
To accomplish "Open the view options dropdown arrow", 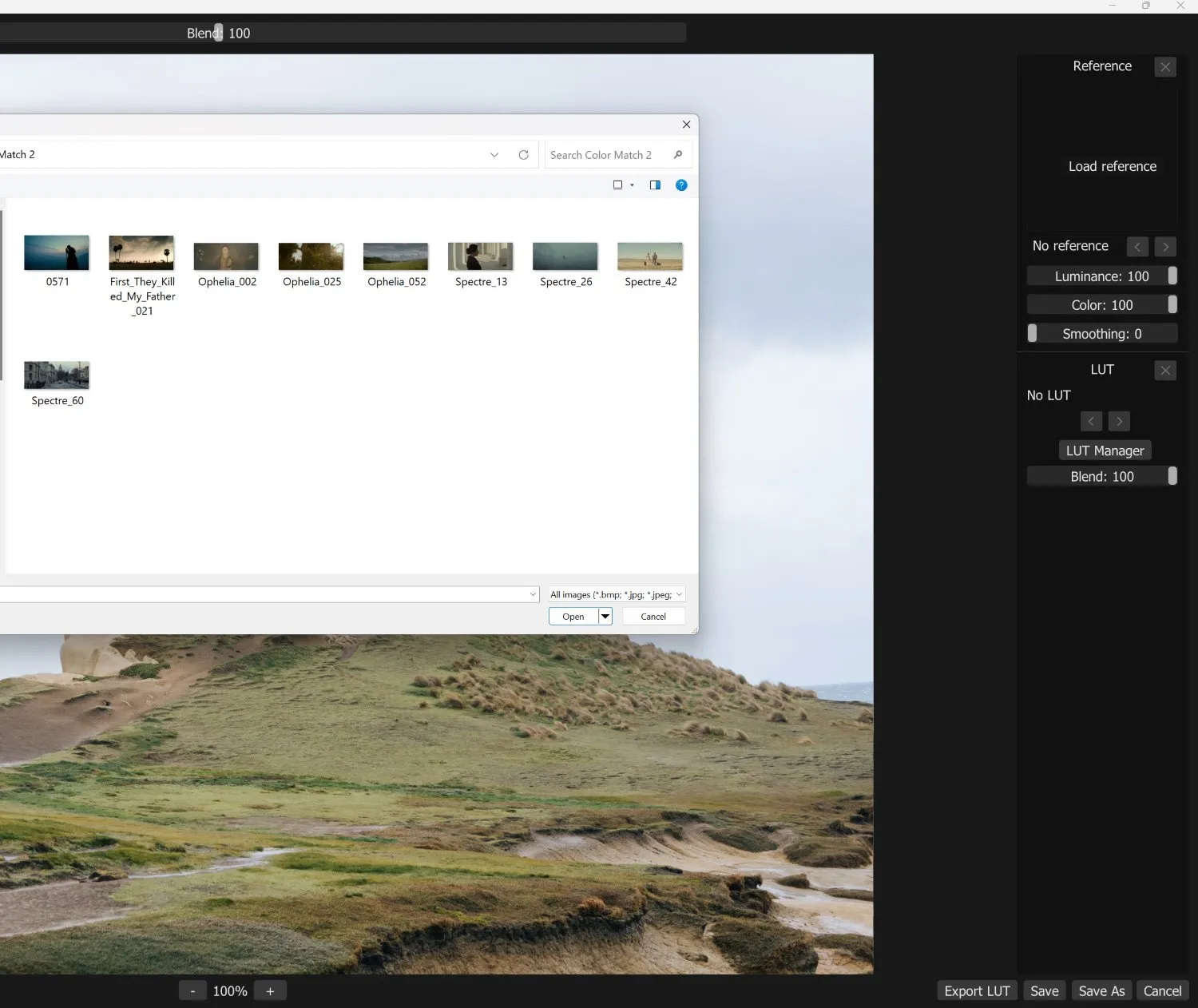I will coord(632,185).
